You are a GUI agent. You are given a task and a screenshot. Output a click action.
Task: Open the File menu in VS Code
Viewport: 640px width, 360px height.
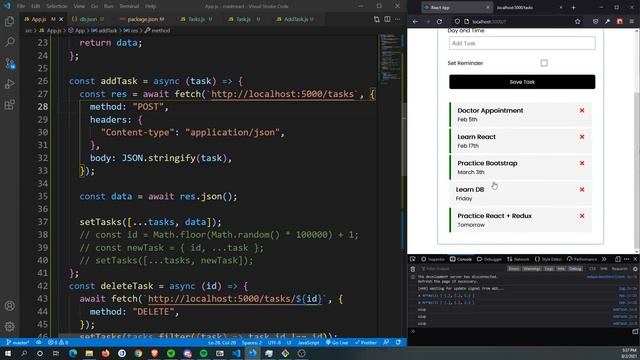point(21,6)
